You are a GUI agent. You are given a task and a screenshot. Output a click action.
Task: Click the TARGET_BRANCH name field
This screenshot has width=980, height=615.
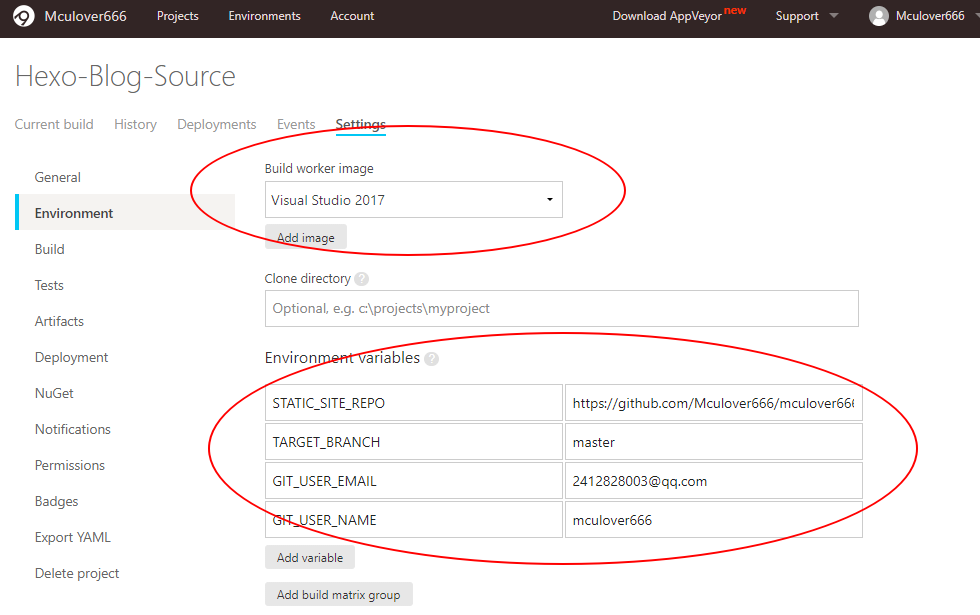pos(414,442)
